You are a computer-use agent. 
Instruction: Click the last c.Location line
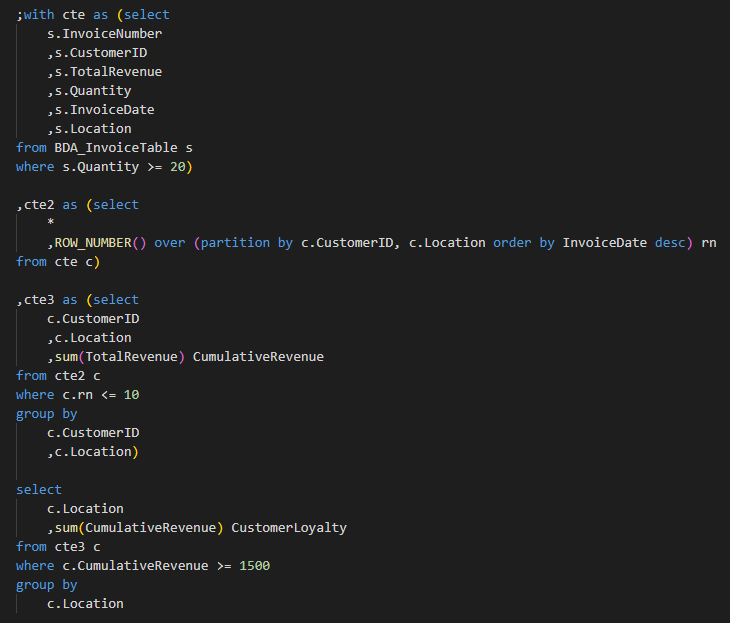click(x=85, y=604)
